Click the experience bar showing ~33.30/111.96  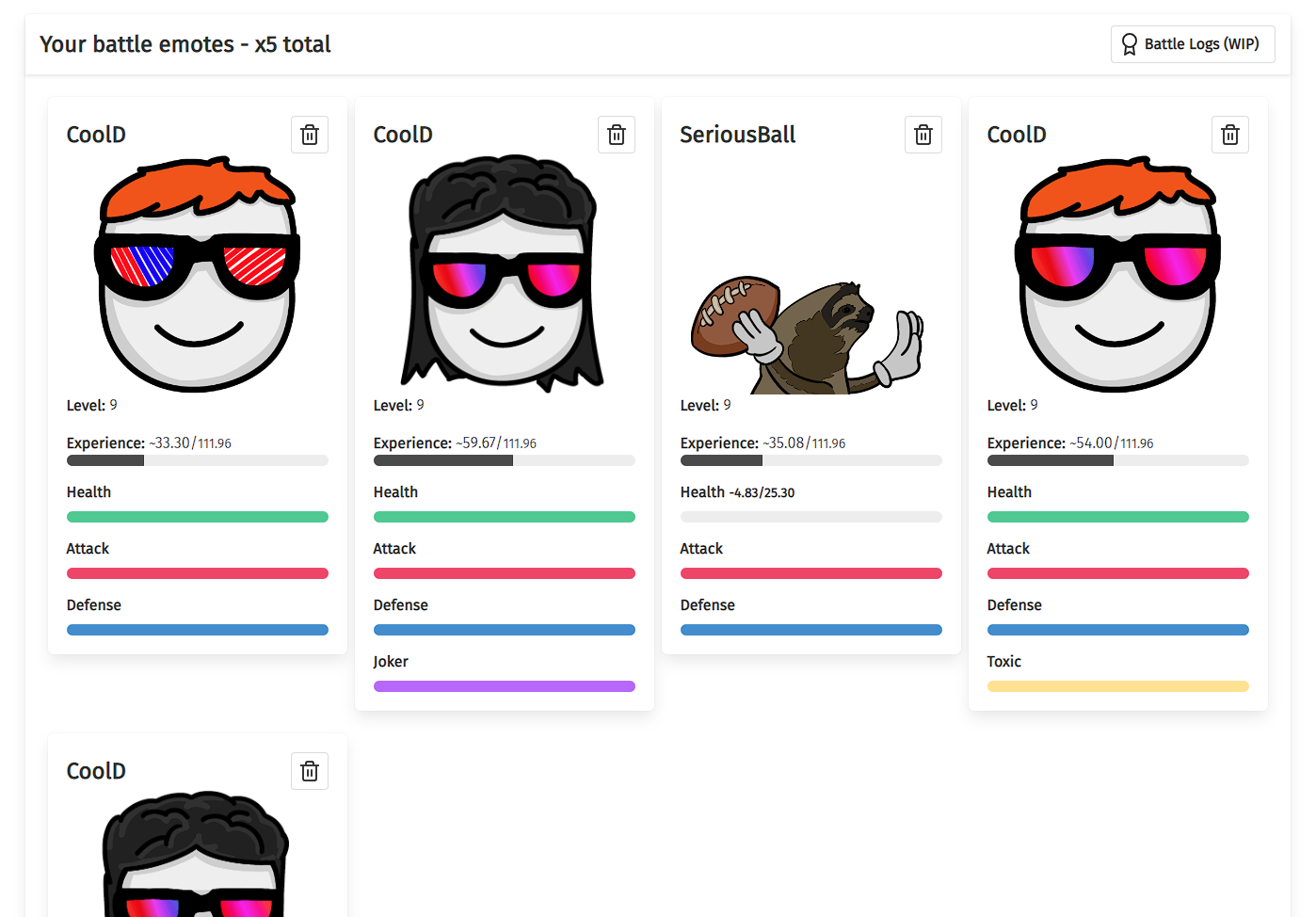198,460
